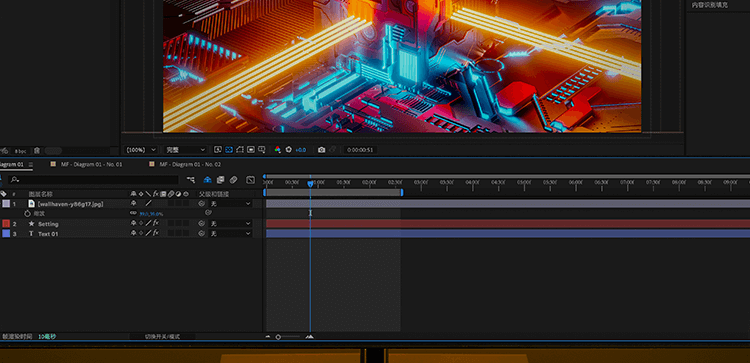The width and height of the screenshot is (750, 363).
Task: Toggle frame blending for the composition
Action: point(221,180)
